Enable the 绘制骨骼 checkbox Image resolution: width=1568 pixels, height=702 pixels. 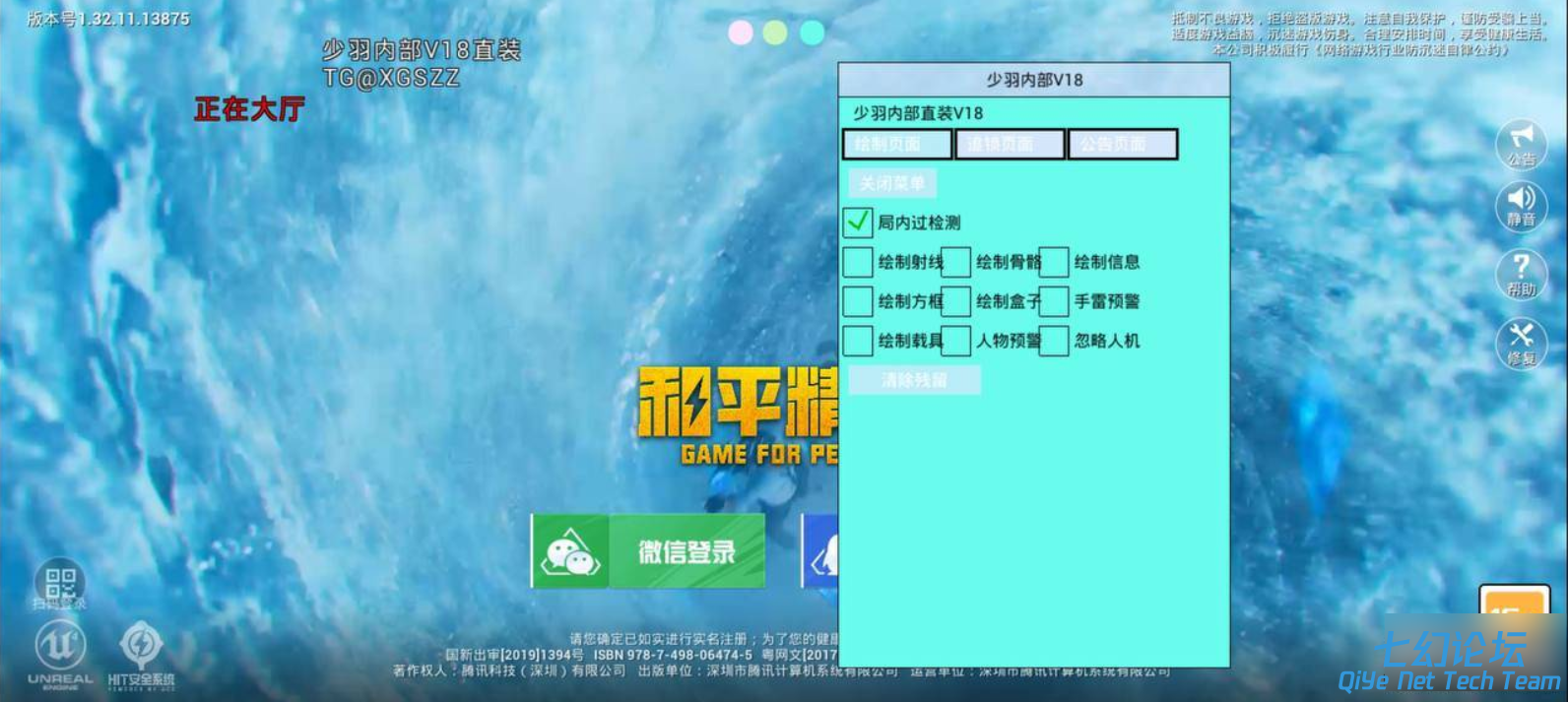pos(955,262)
